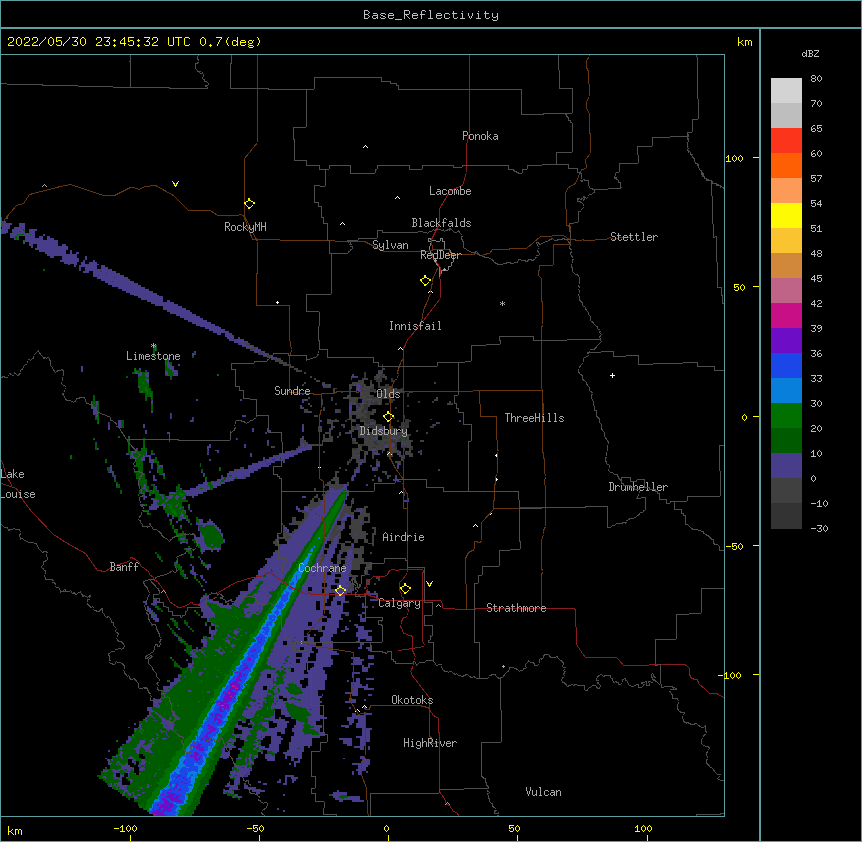Select the pink 45–42 dBZ legend swatch
This screenshot has width=862, height=842.
click(x=786, y=290)
